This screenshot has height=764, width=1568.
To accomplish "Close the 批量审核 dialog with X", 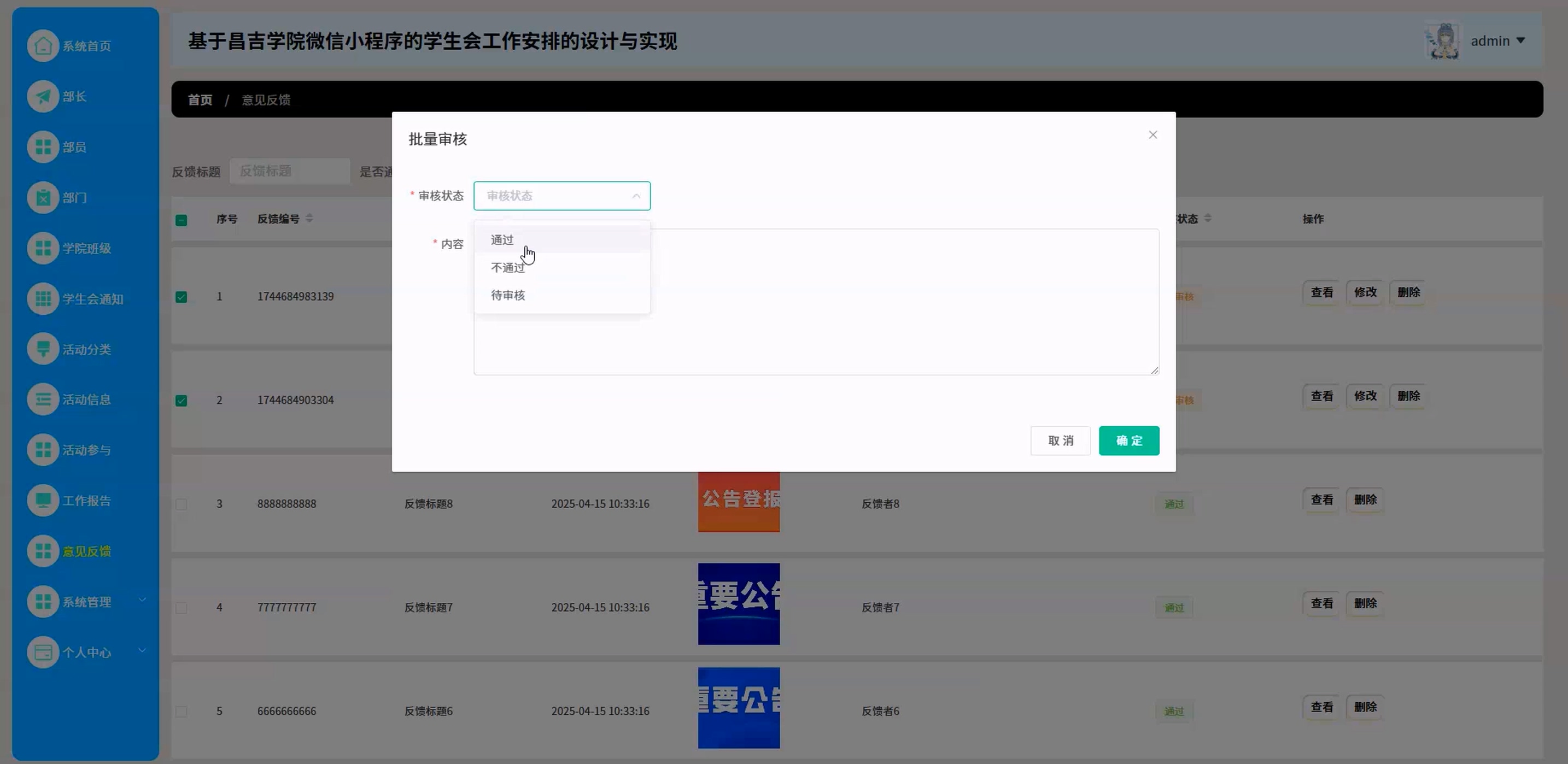I will click(x=1152, y=135).
